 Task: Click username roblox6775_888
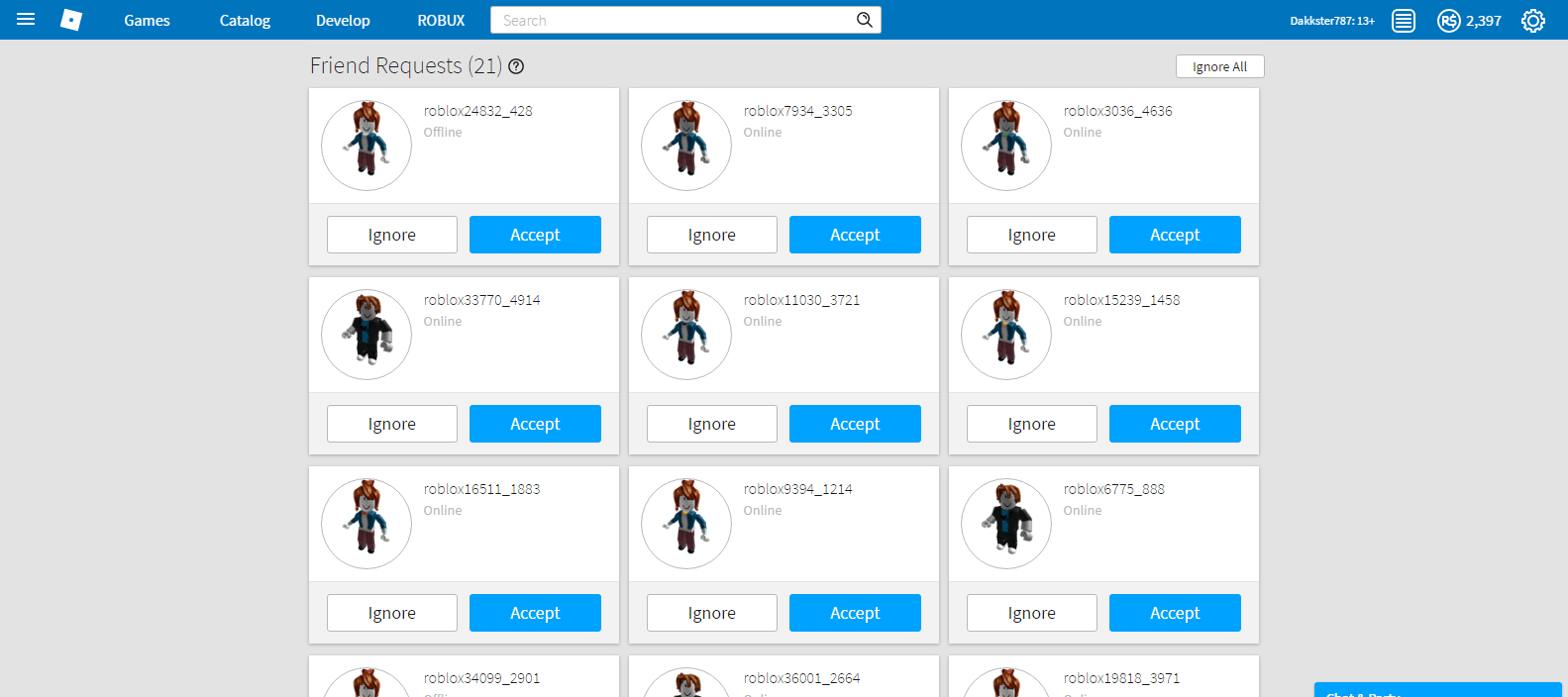[1114, 489]
